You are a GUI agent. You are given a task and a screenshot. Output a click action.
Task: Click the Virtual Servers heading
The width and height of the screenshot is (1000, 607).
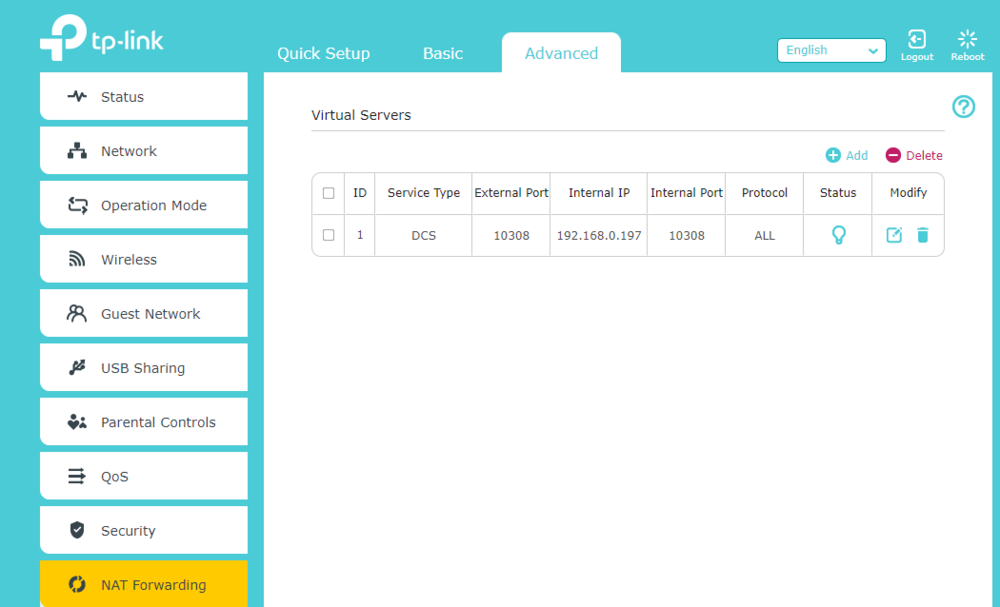361,115
